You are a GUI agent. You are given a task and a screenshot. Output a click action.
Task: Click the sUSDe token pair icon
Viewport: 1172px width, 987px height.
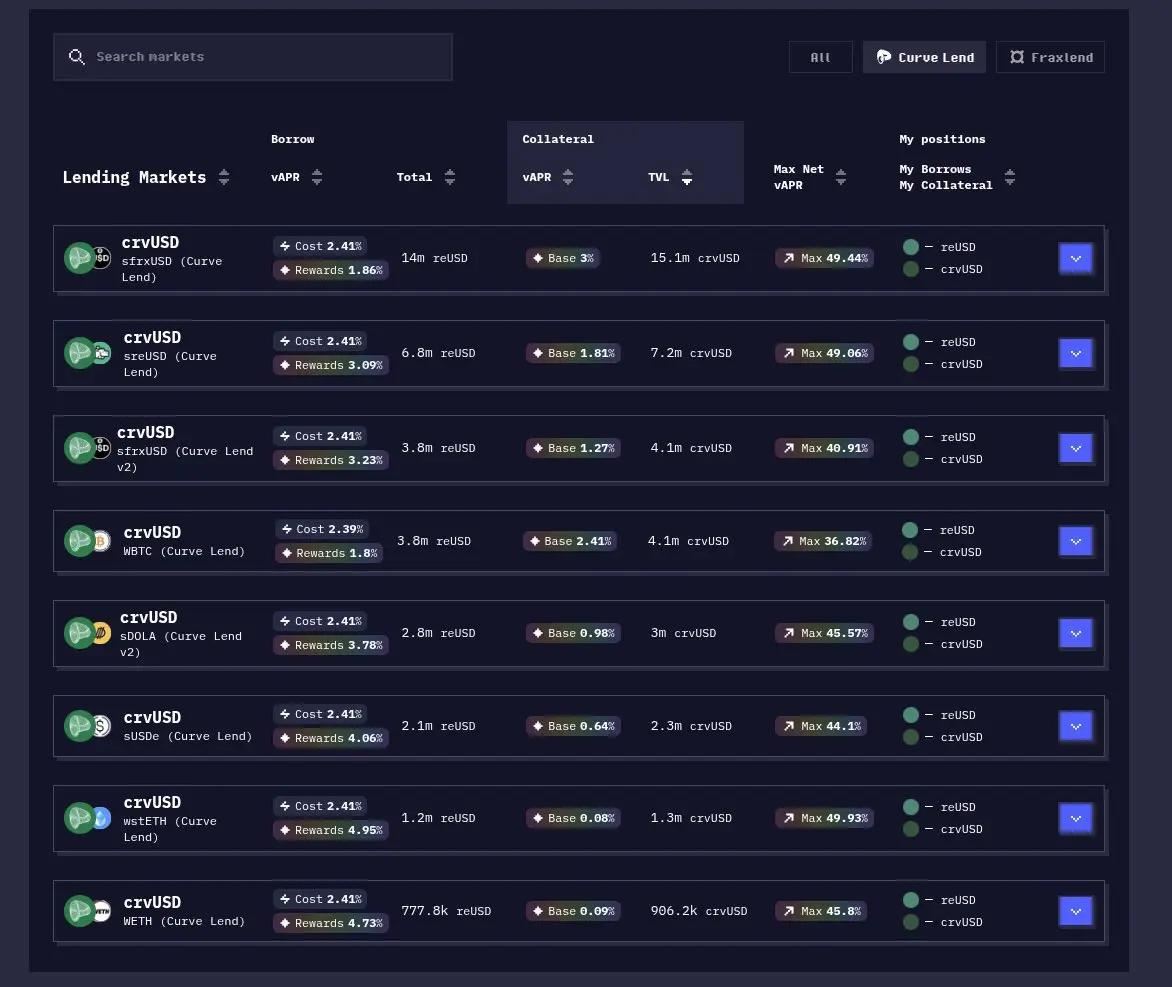pos(87,725)
